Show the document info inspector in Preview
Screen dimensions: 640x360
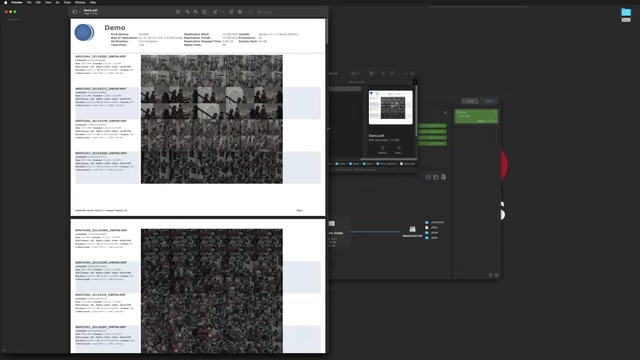pos(178,12)
